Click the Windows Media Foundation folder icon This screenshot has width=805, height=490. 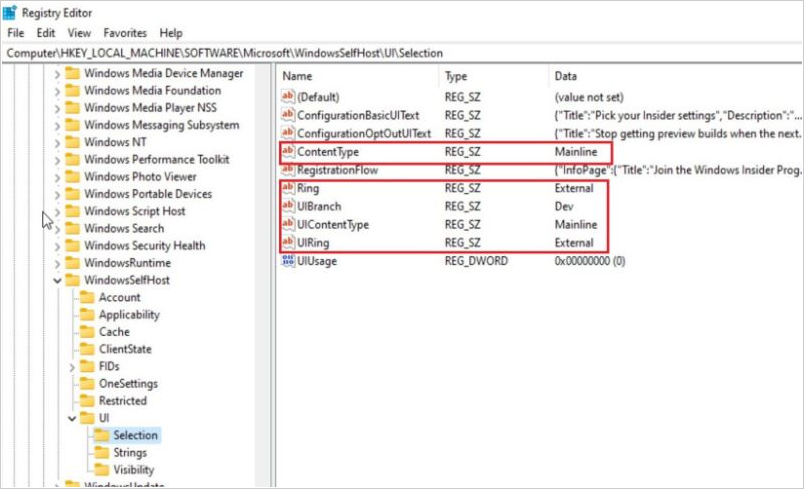tap(72, 90)
